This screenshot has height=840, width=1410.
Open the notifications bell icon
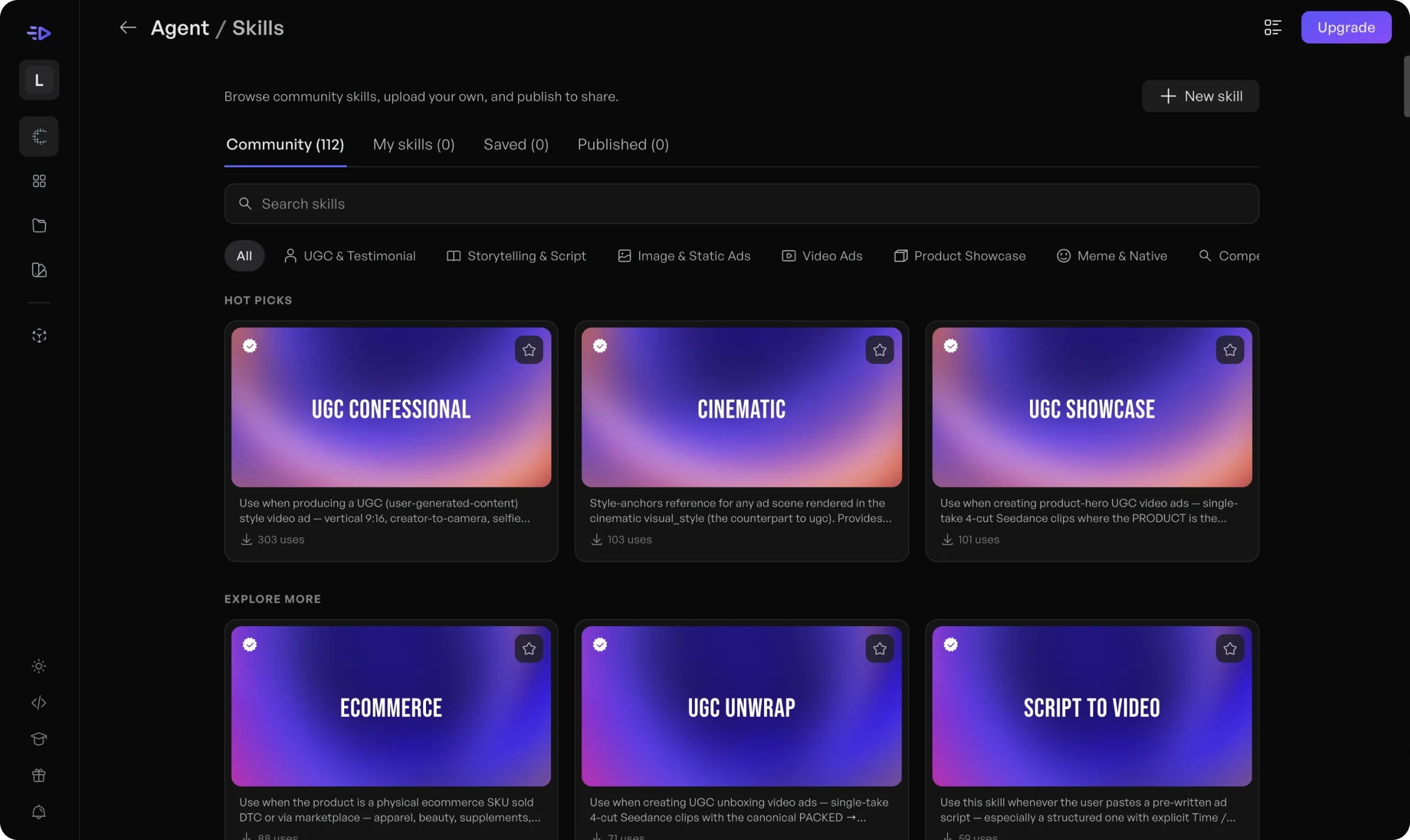(x=39, y=812)
